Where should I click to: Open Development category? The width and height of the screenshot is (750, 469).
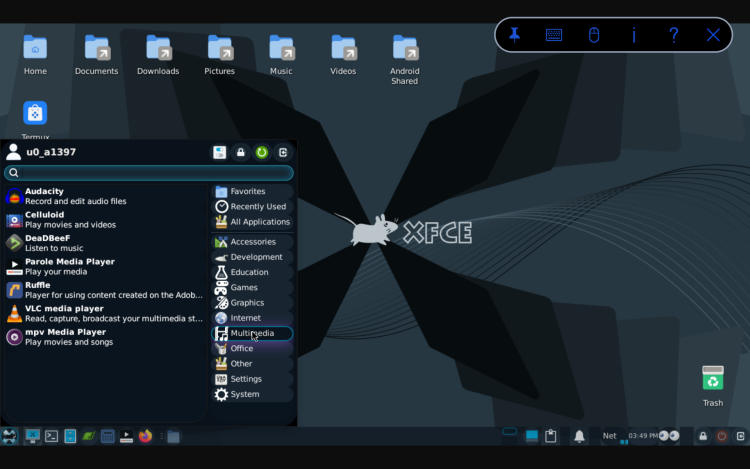point(252,257)
